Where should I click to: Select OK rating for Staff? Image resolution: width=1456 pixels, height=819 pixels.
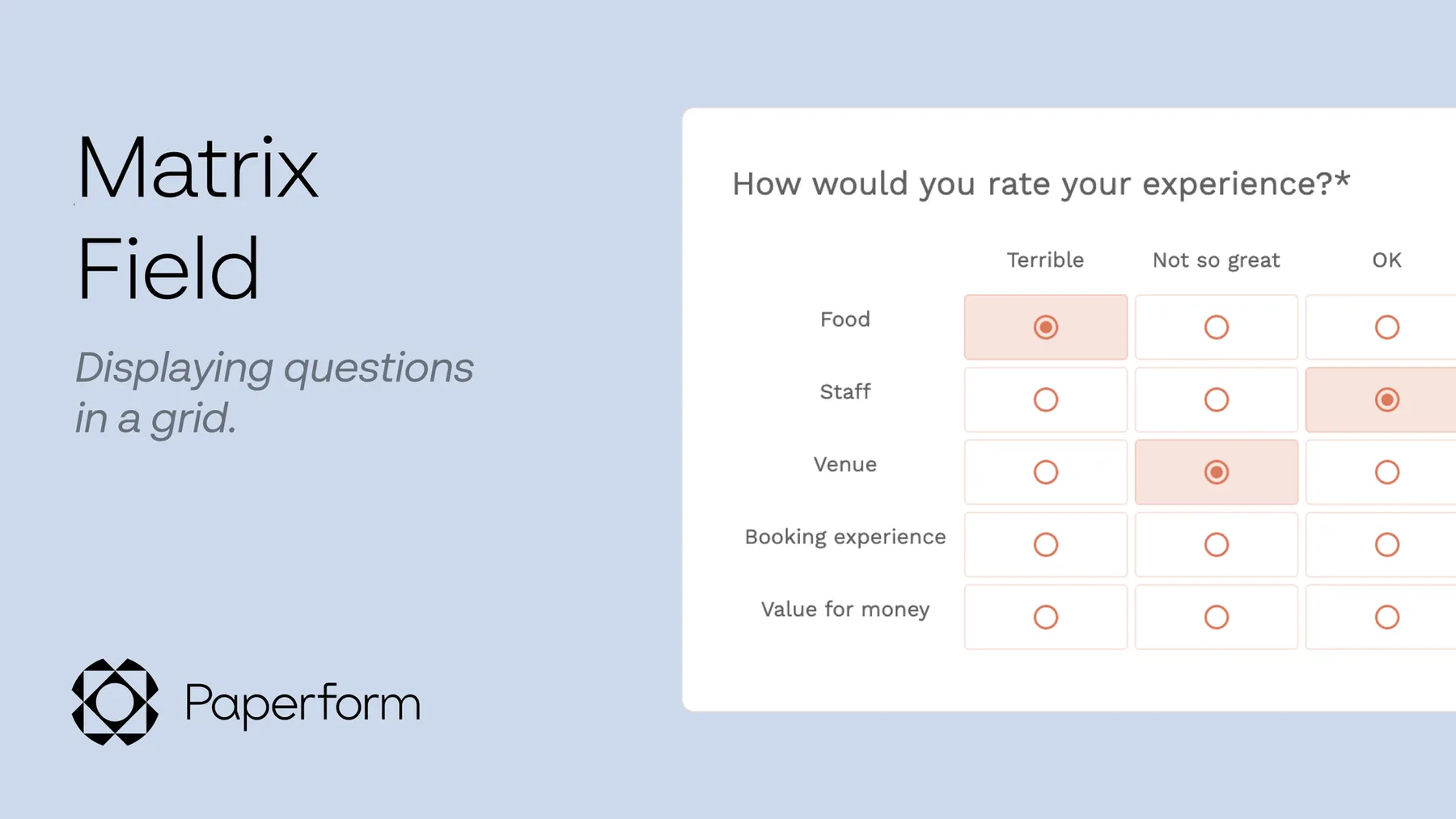coord(1386,399)
